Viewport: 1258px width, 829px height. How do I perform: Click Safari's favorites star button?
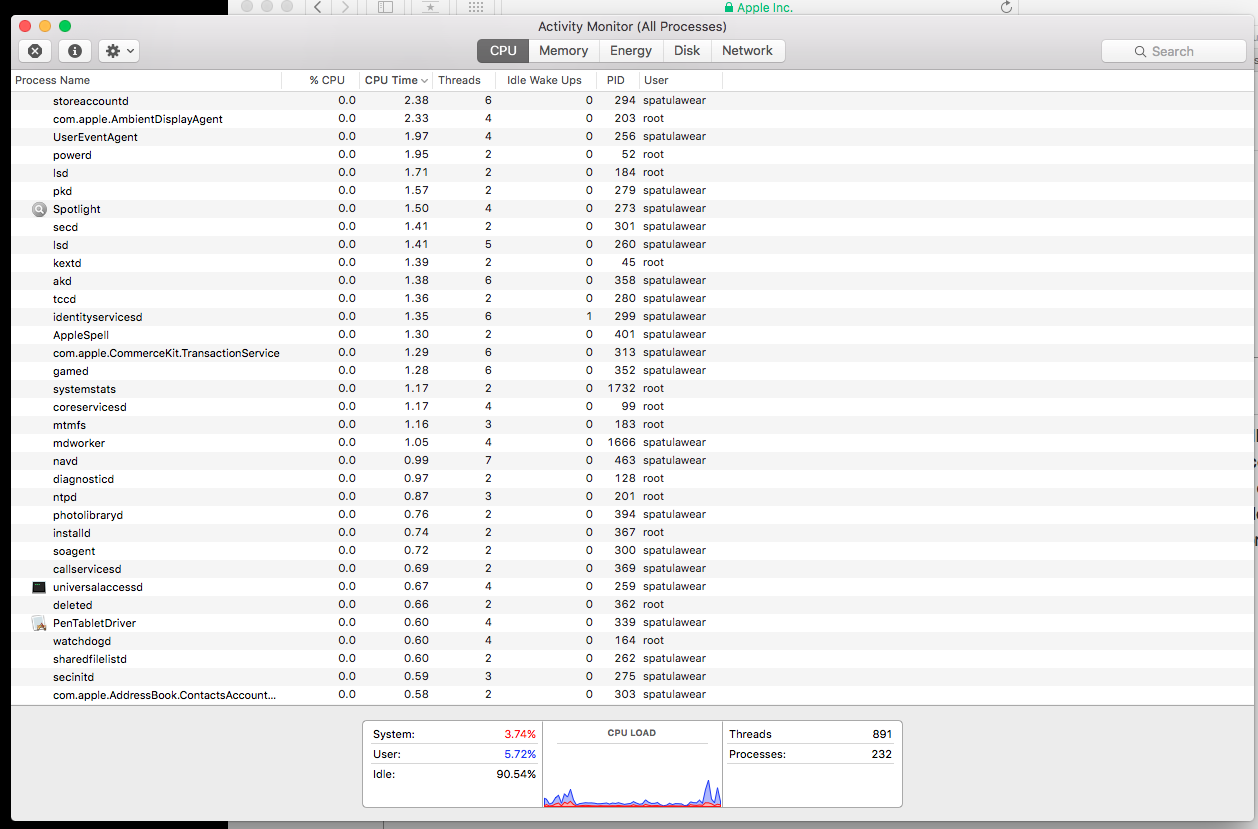[x=430, y=7]
